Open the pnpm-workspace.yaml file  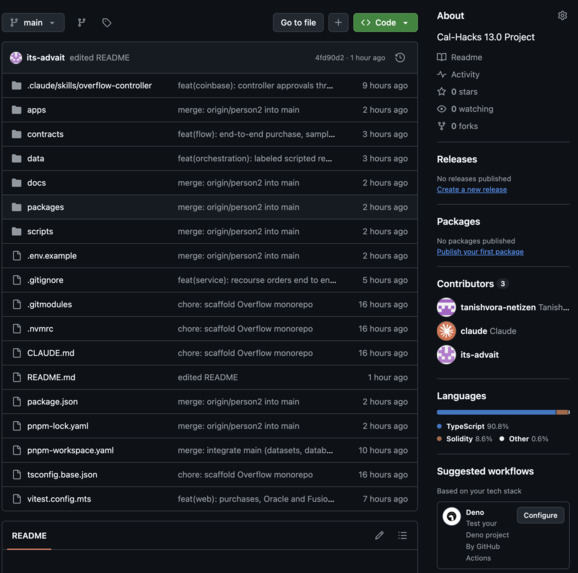(70, 451)
